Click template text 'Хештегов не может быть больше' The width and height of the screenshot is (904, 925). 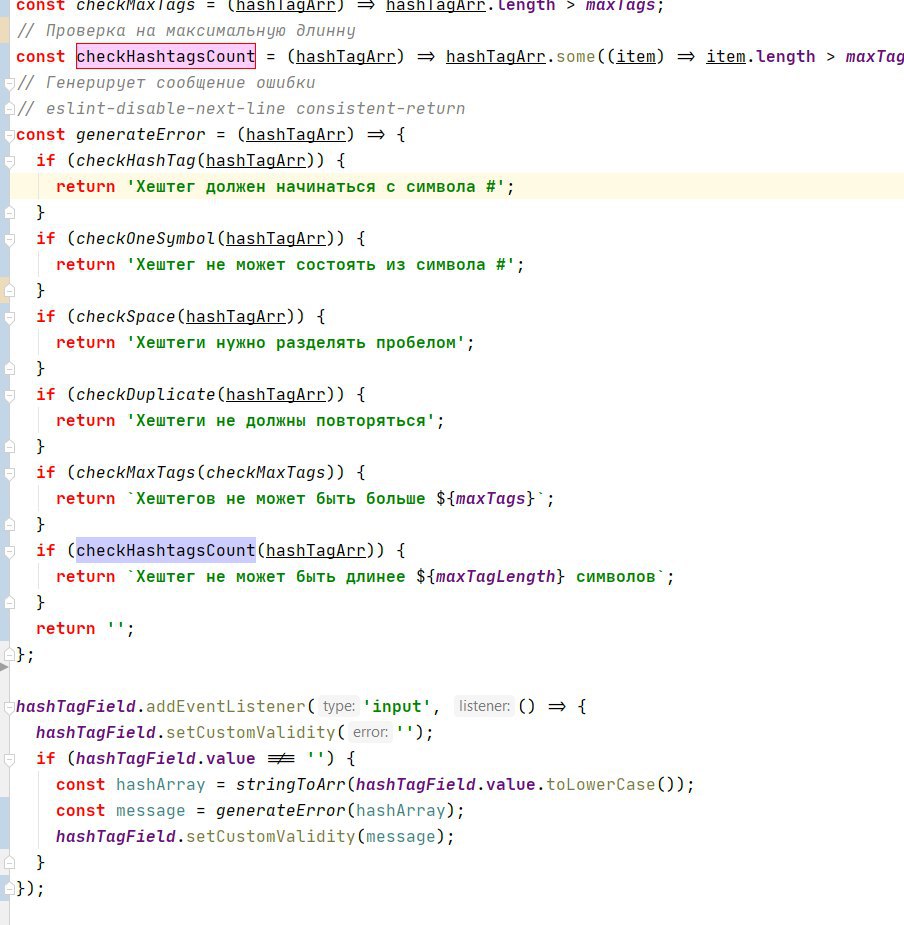280,498
